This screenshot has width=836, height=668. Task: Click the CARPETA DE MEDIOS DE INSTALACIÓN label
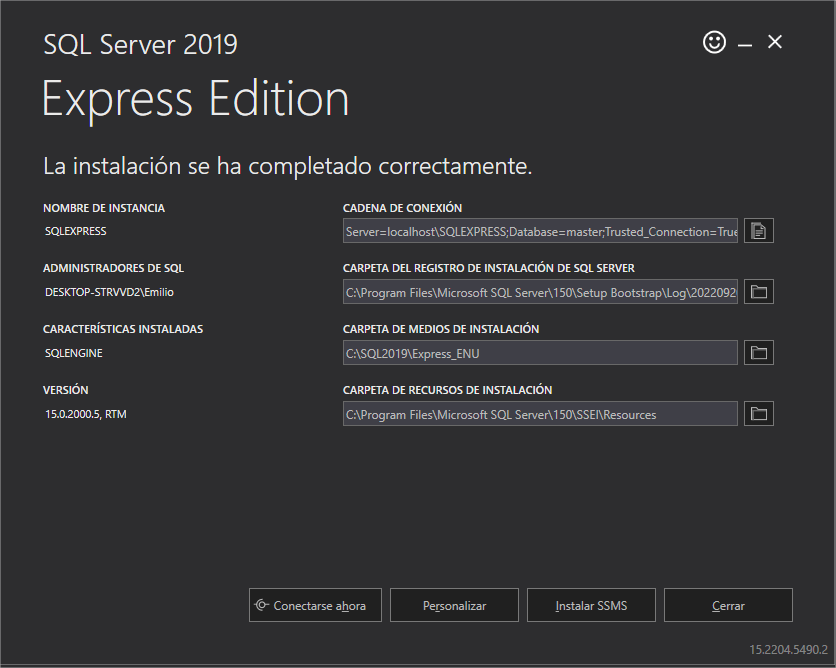[441, 329]
